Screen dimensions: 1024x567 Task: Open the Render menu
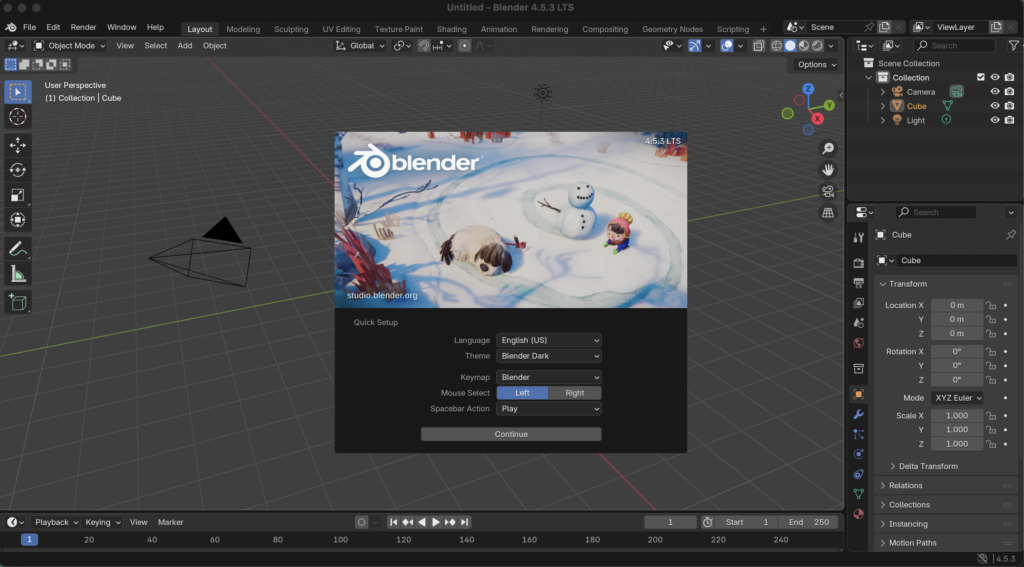tap(83, 27)
